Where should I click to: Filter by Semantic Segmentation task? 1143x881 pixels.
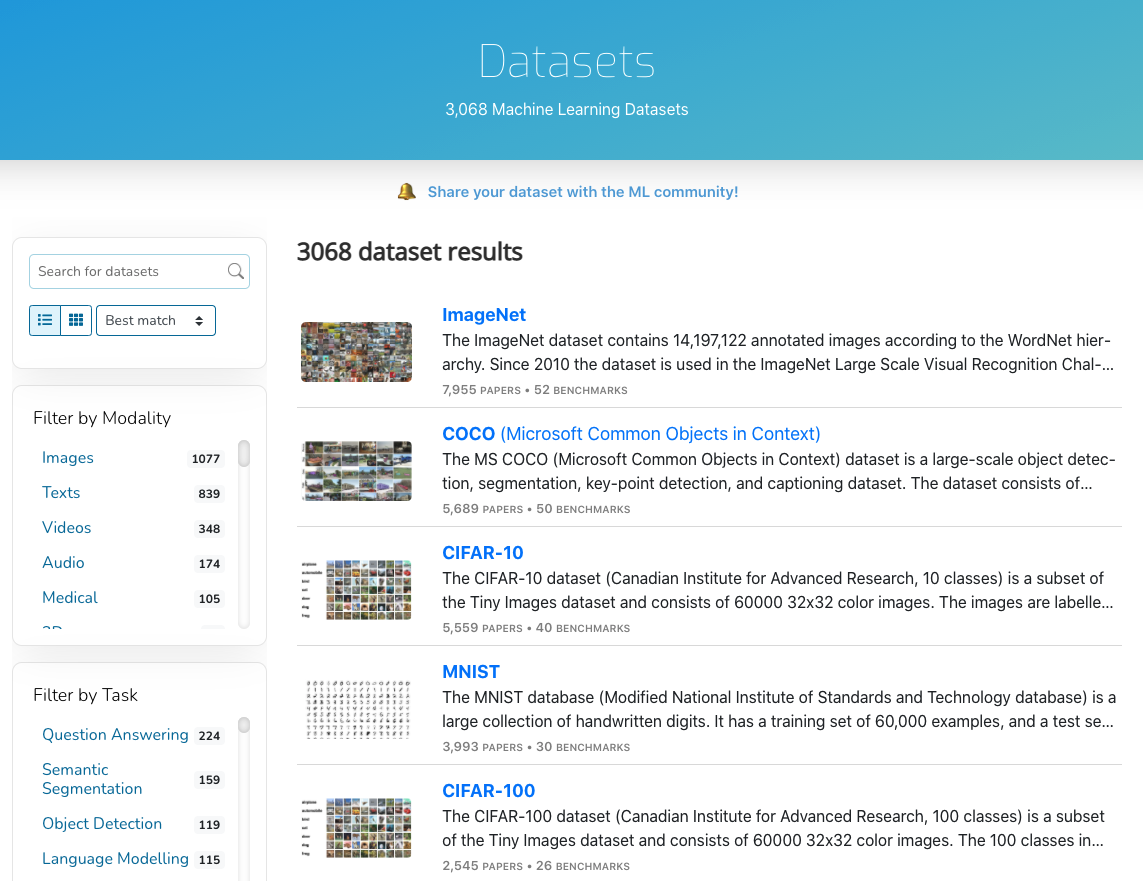click(x=92, y=779)
